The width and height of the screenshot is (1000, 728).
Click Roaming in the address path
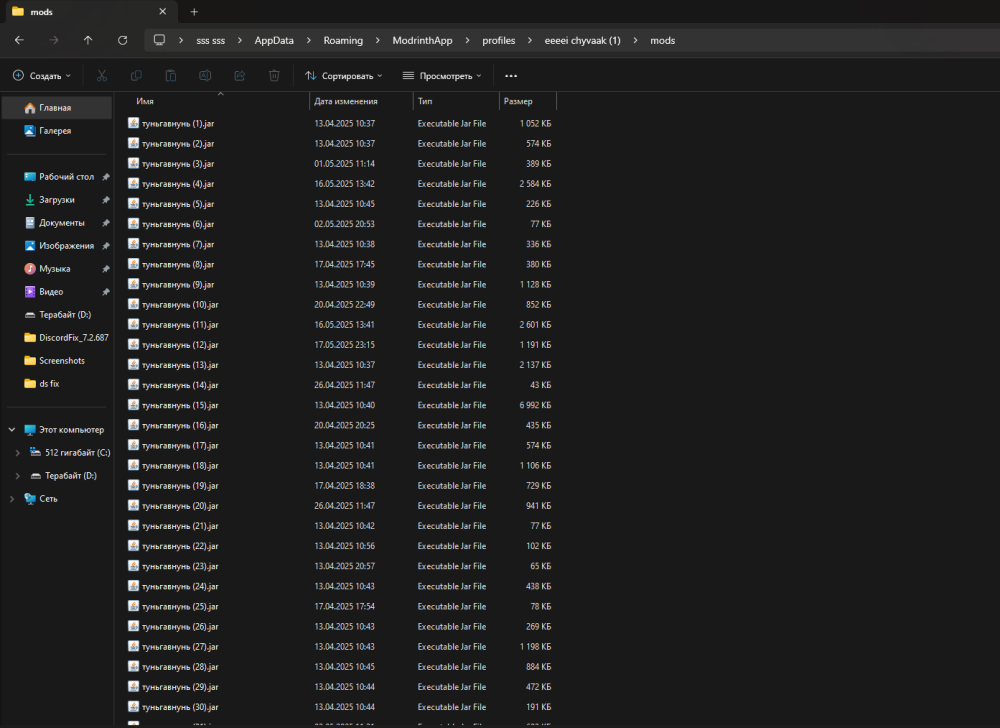(343, 40)
